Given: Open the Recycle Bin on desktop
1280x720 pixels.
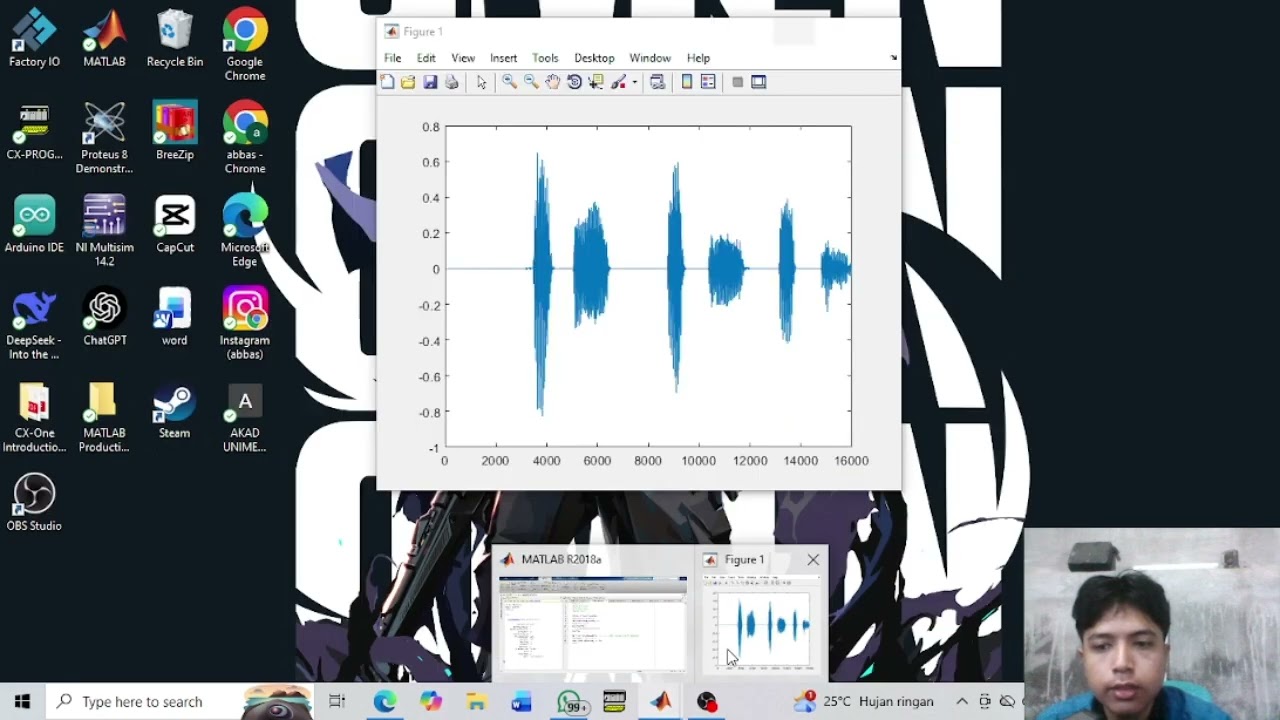Looking at the screenshot, I should tap(175, 38).
